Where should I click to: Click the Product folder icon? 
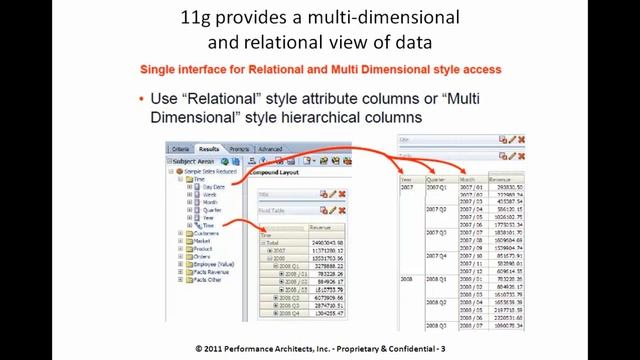pos(189,249)
